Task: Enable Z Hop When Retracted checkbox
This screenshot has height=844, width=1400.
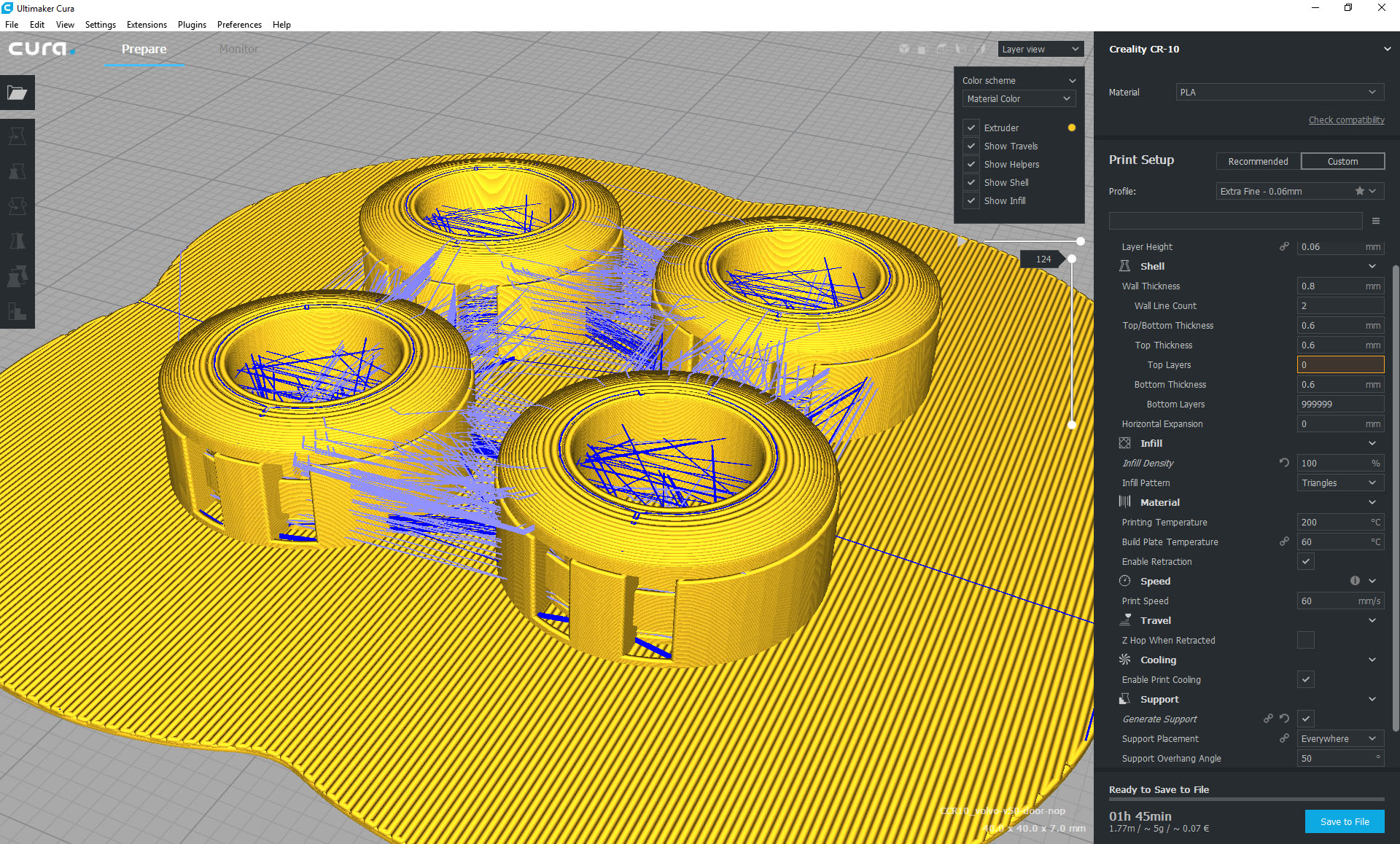Action: 1306,640
